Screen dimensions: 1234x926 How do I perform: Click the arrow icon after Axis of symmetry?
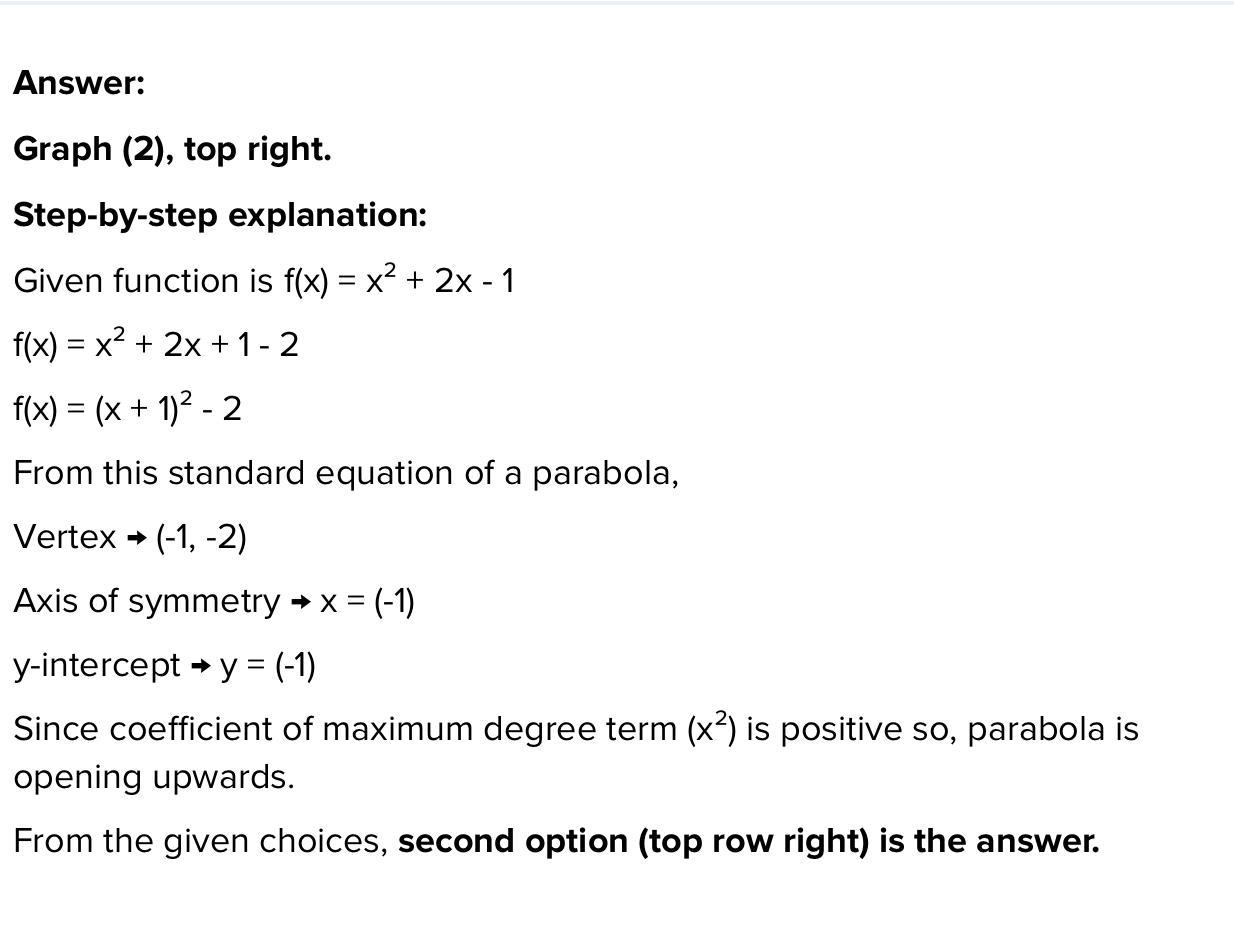[x=300, y=603]
